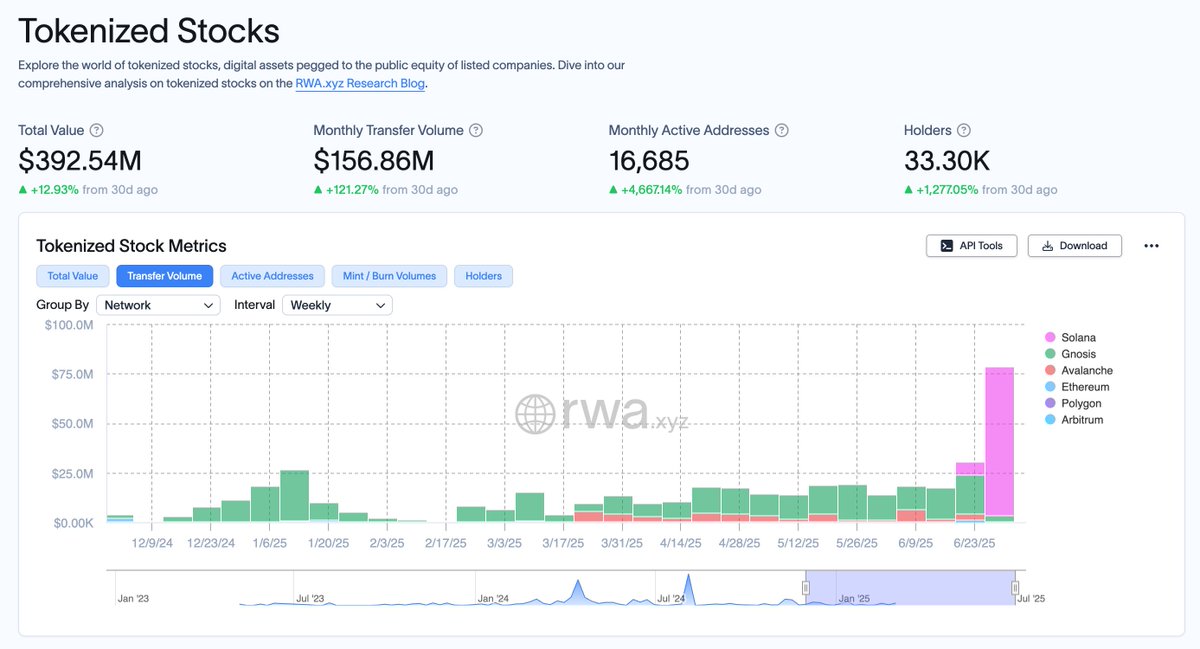
Task: Click the Tokenized Stock Metrics heading
Action: click(x=131, y=246)
